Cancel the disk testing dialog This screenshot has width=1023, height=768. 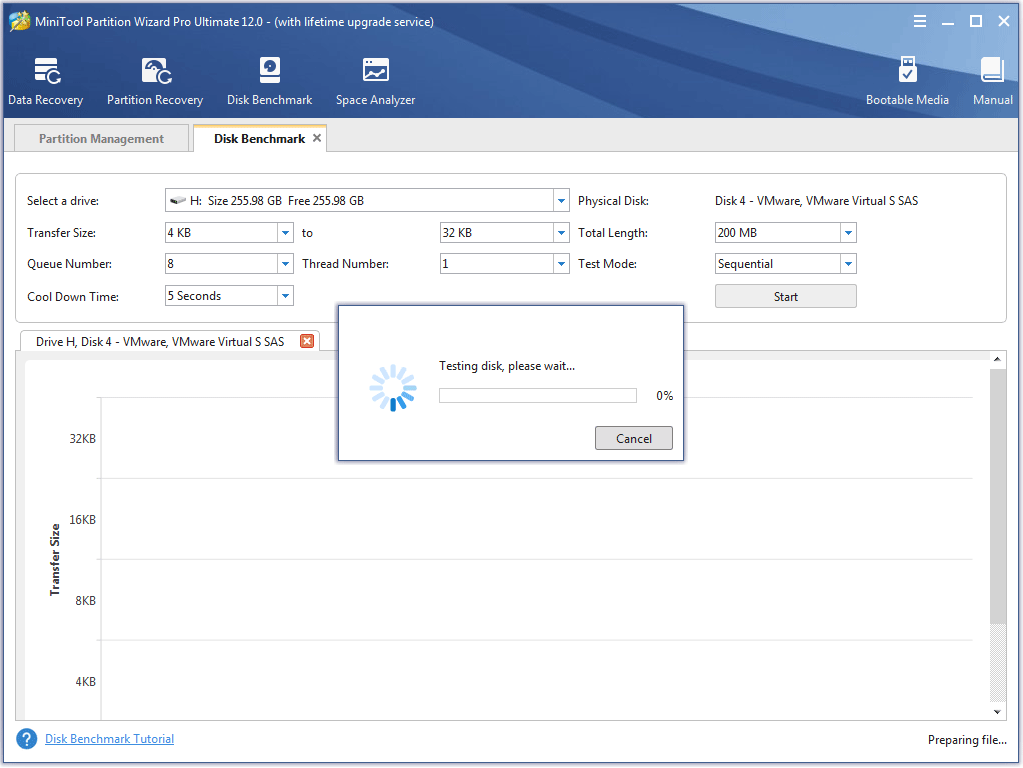(x=634, y=438)
